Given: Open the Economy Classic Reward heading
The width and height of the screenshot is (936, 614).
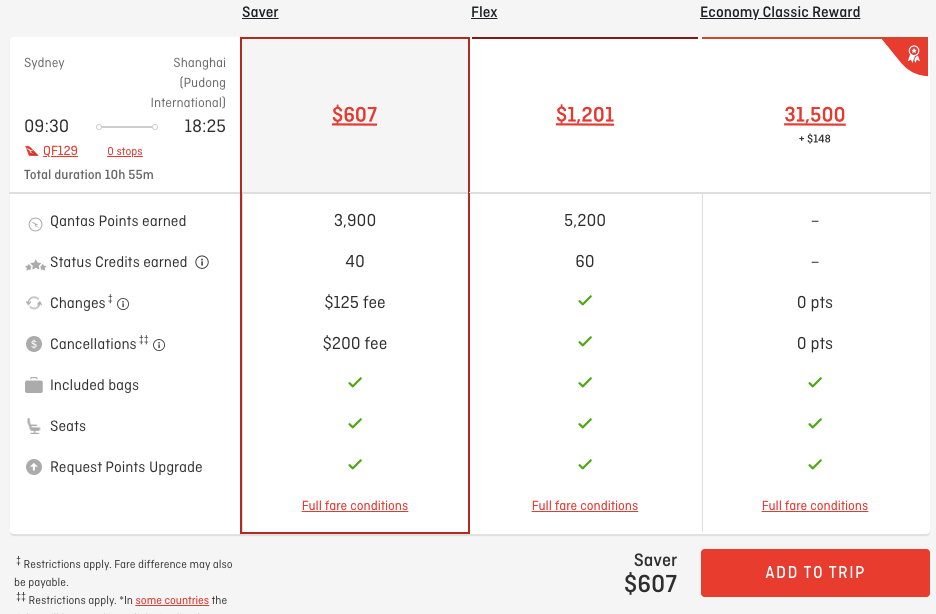Looking at the screenshot, I should (780, 12).
